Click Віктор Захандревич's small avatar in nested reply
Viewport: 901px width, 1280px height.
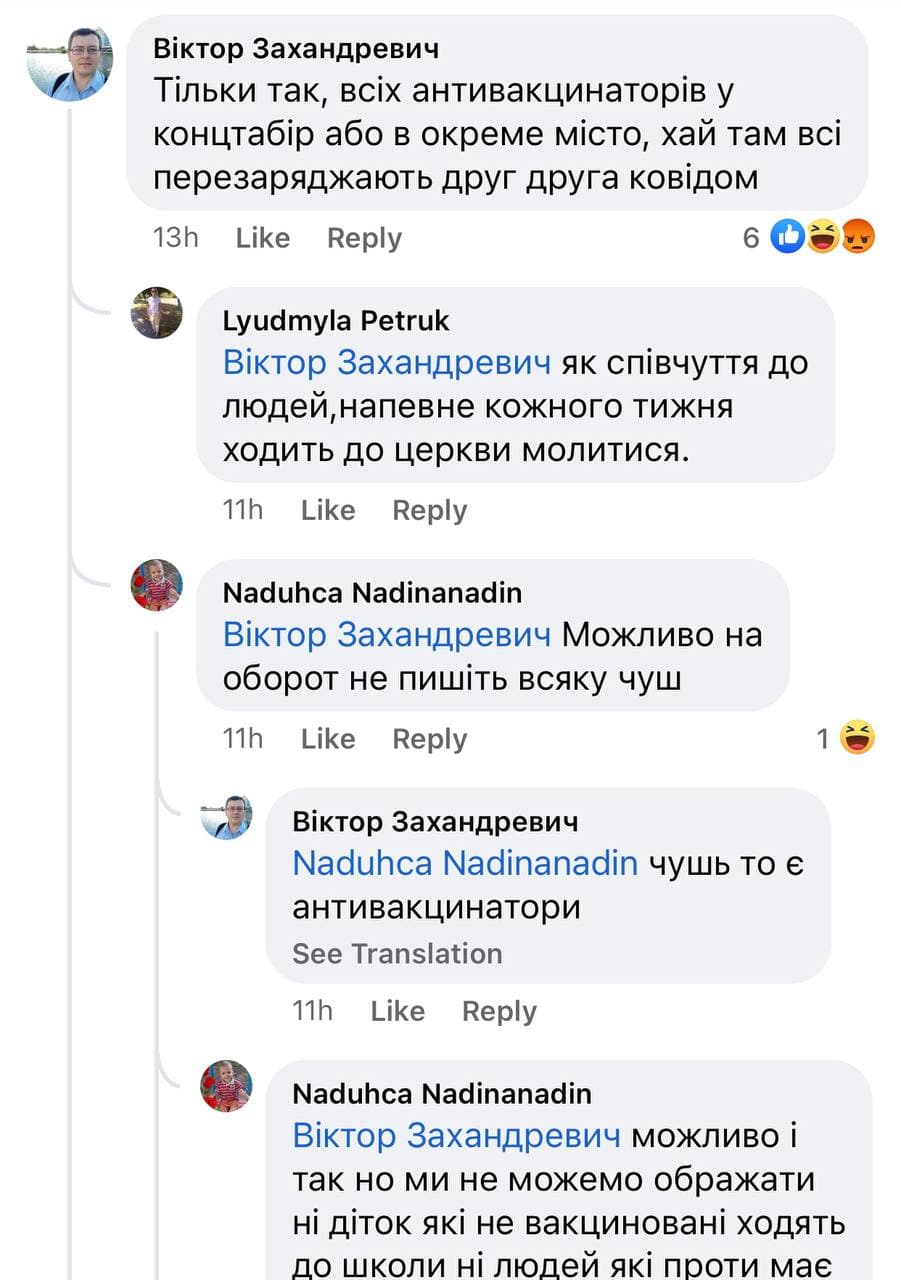pyautogui.click(x=227, y=817)
